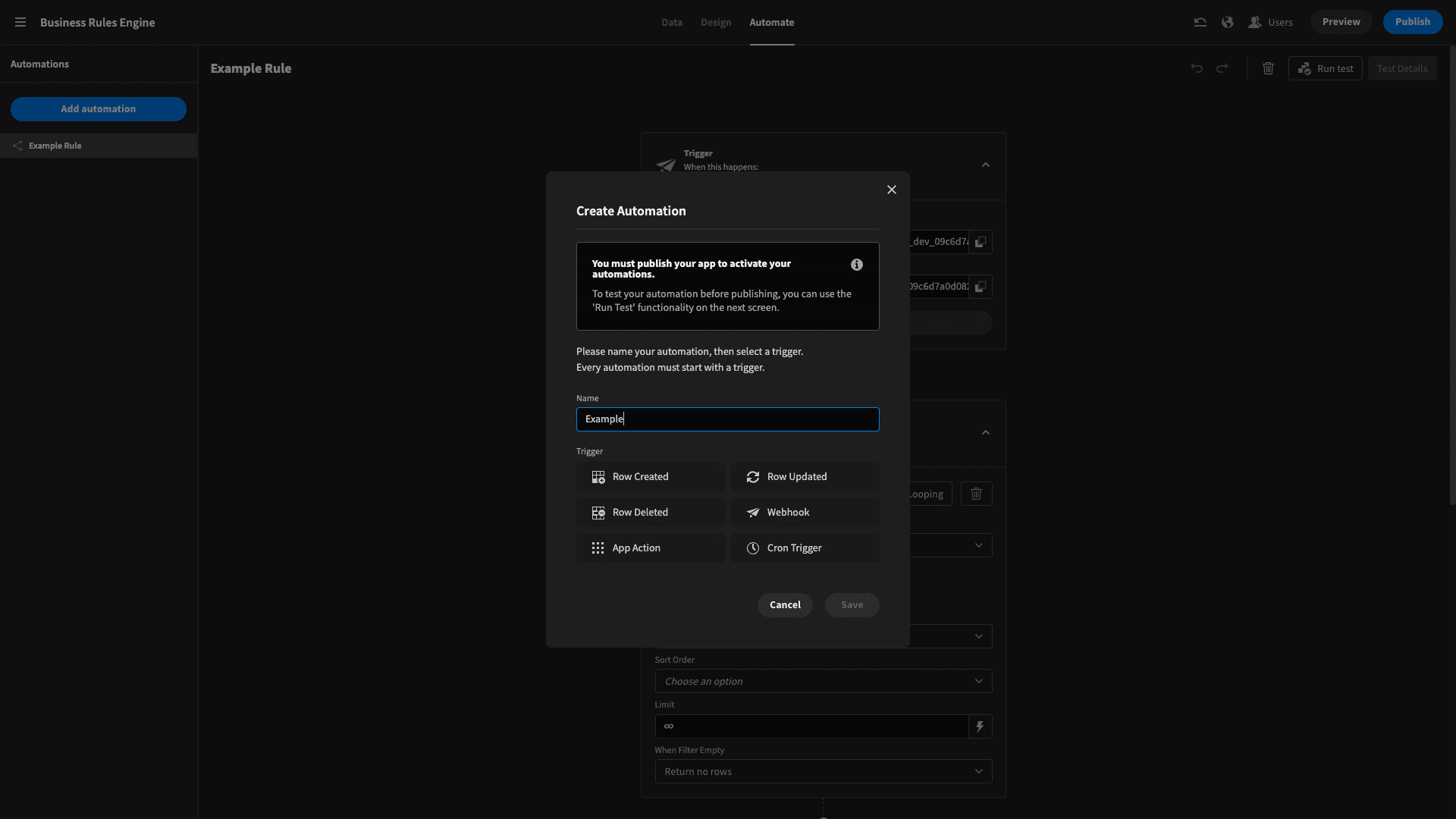Cancel the Create Automation dialog

785,605
